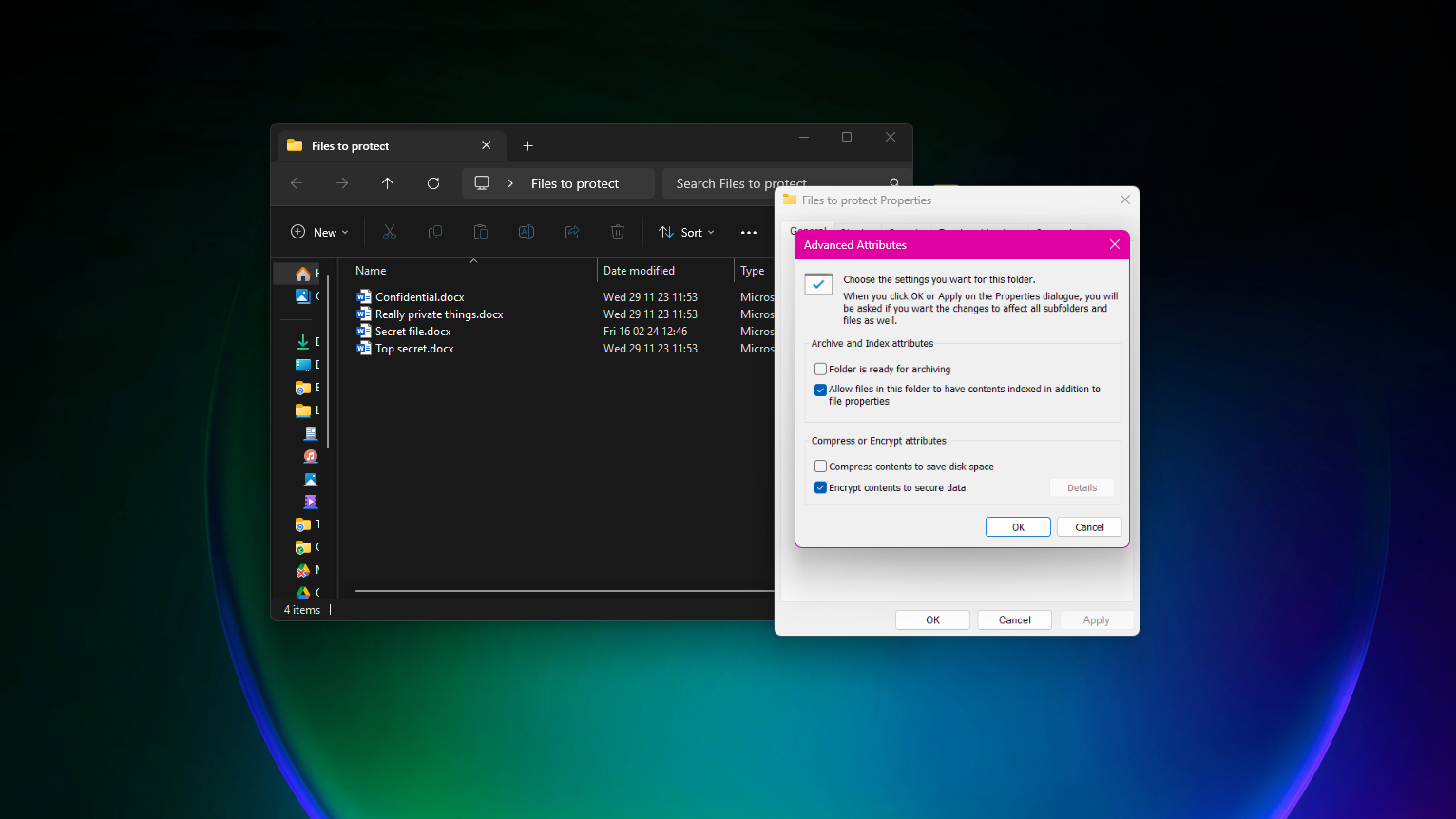Select Top secret.docx file name
This screenshot has height=819, width=1456.
coord(414,349)
